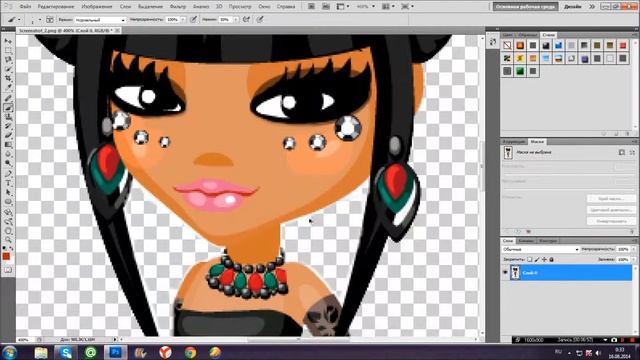
Task: Select the Brush tool in toolbox
Action: [8, 108]
